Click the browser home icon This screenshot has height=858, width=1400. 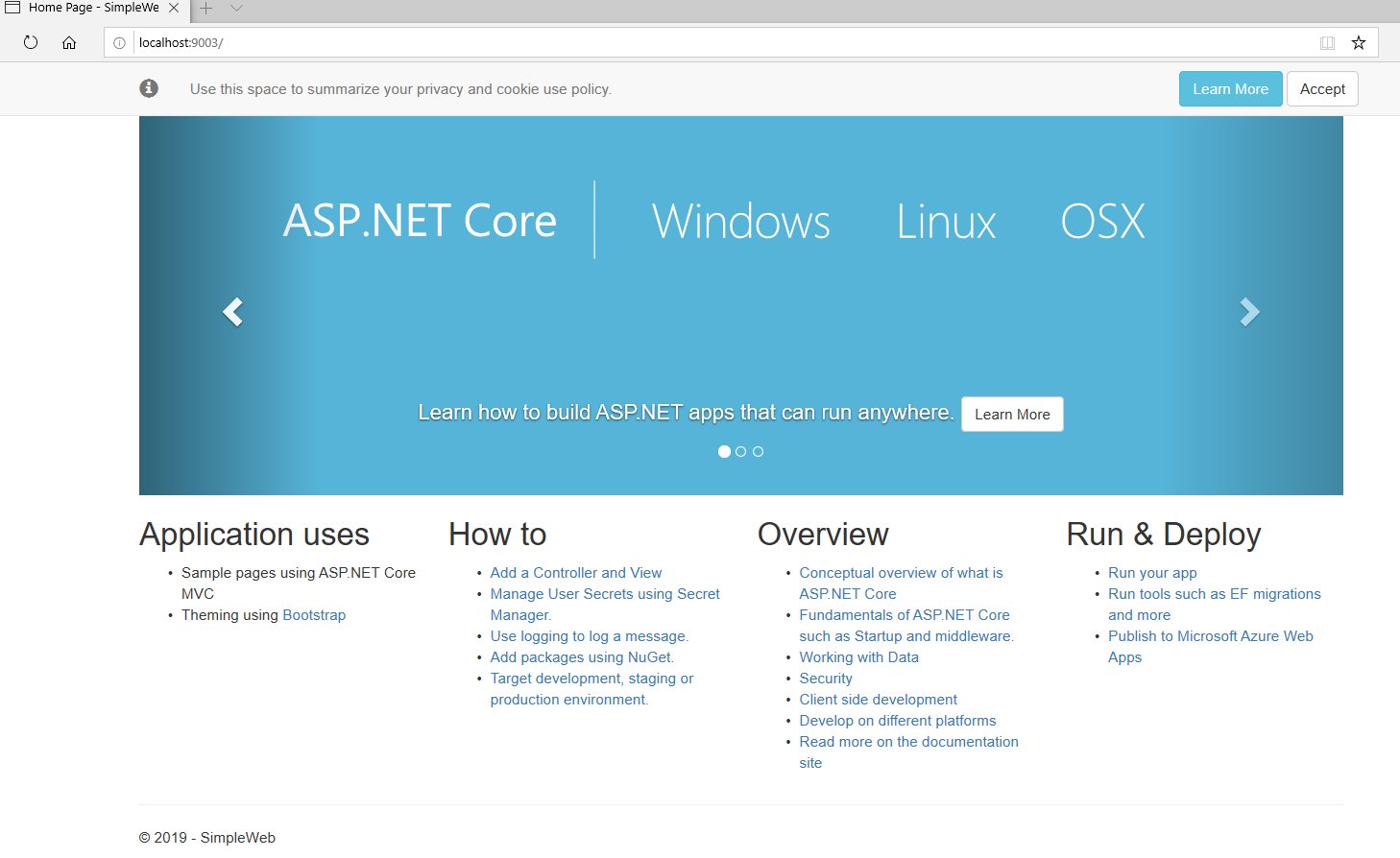click(69, 42)
